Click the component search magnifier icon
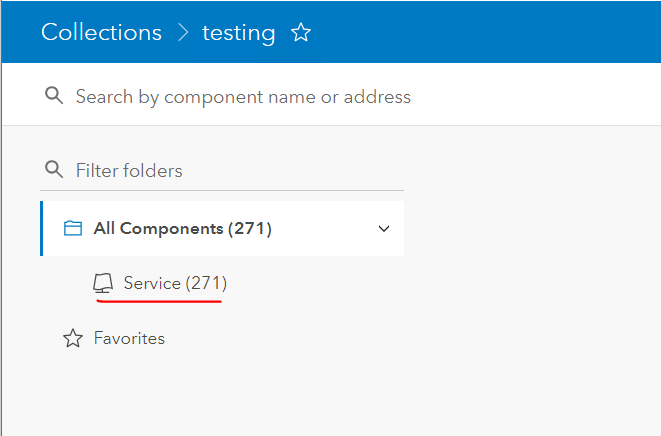Image resolution: width=661 pixels, height=436 pixels. coord(54,96)
